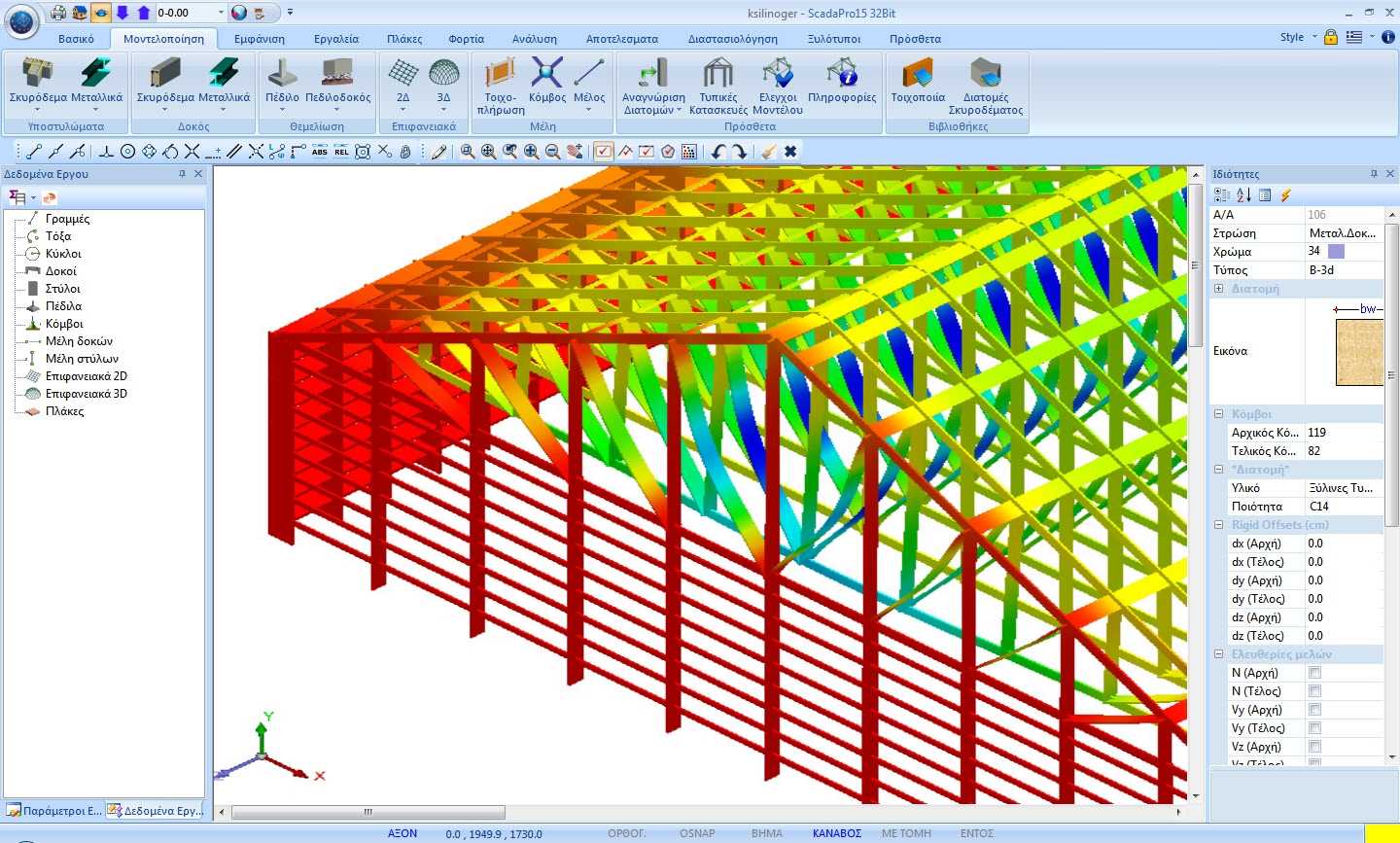The width and height of the screenshot is (1400, 843).
Task: Toggle the ΟΡΘΟΓ. ortho status option
Action: [x=627, y=833]
